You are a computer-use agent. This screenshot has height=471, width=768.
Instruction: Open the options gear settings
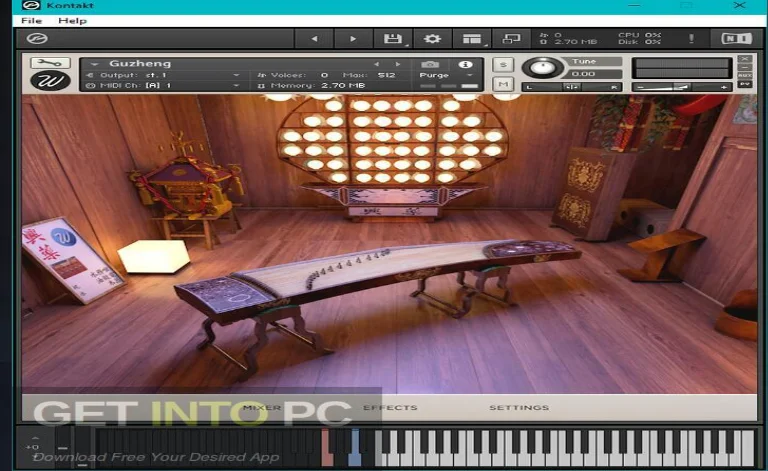[x=432, y=39]
